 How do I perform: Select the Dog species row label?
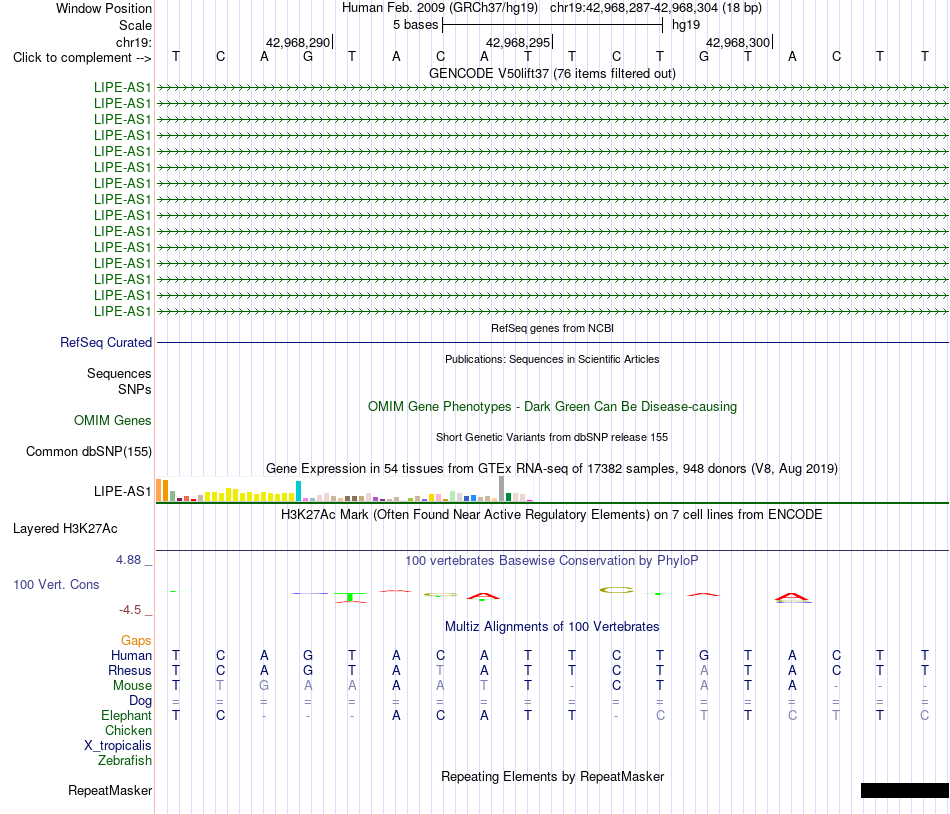click(x=141, y=701)
